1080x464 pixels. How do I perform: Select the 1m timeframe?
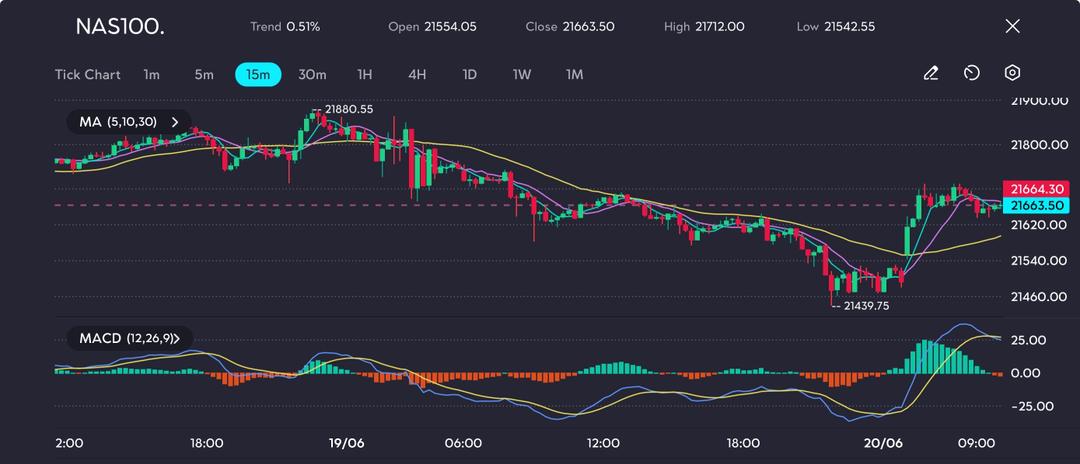point(151,75)
